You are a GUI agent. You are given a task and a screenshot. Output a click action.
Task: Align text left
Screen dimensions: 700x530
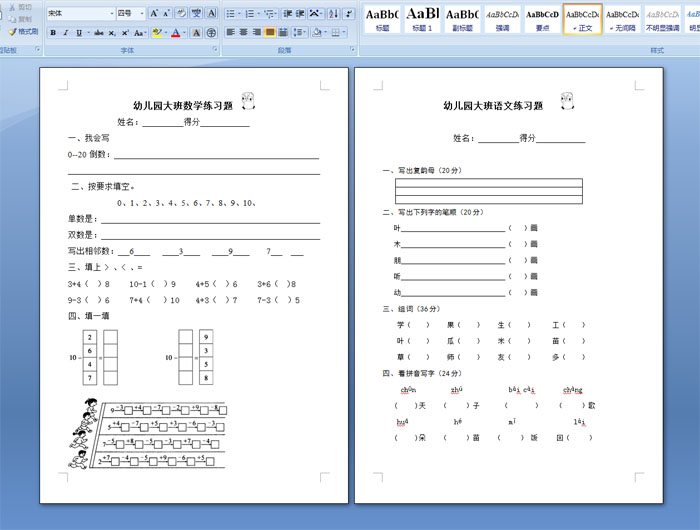point(230,32)
